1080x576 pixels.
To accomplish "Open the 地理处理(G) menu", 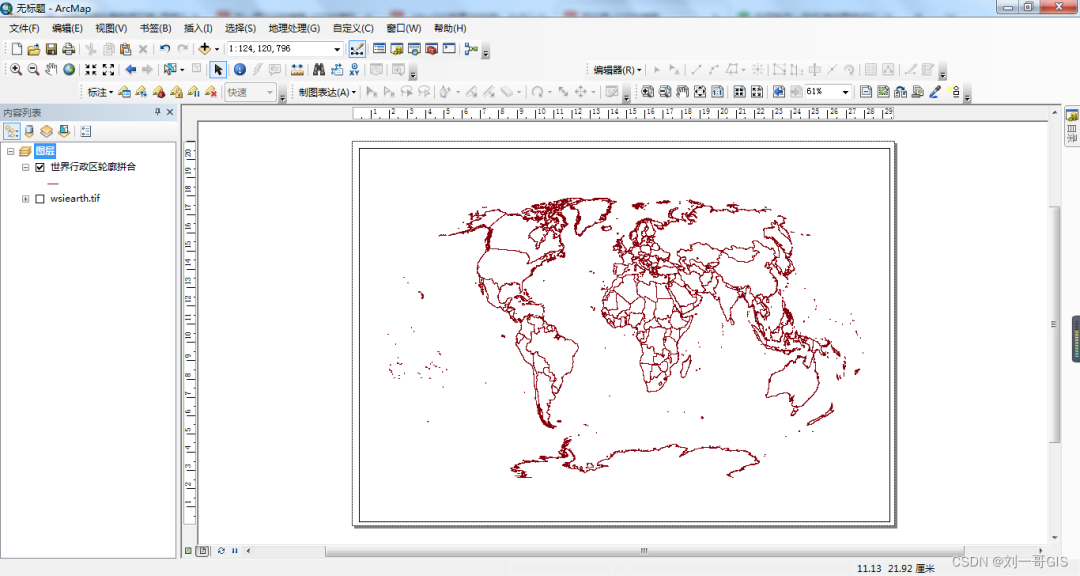I will point(294,28).
